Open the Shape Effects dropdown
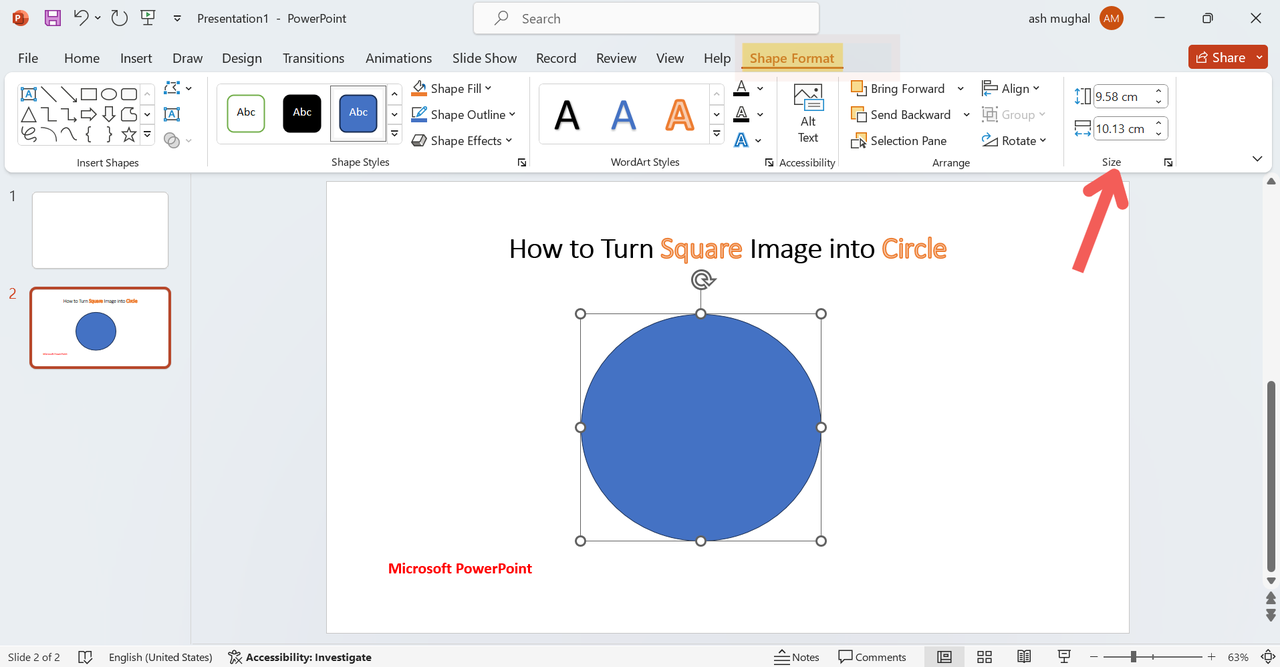Viewport: 1280px width, 667px height. pyautogui.click(x=462, y=141)
